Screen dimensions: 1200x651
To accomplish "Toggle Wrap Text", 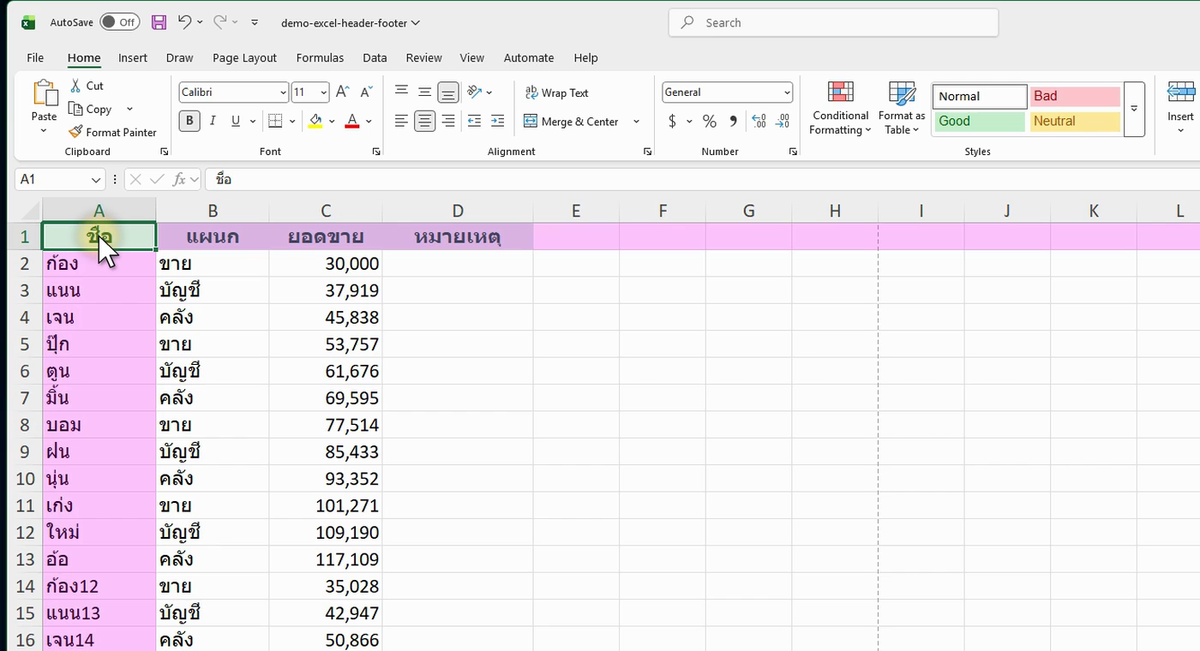I will [x=556, y=93].
